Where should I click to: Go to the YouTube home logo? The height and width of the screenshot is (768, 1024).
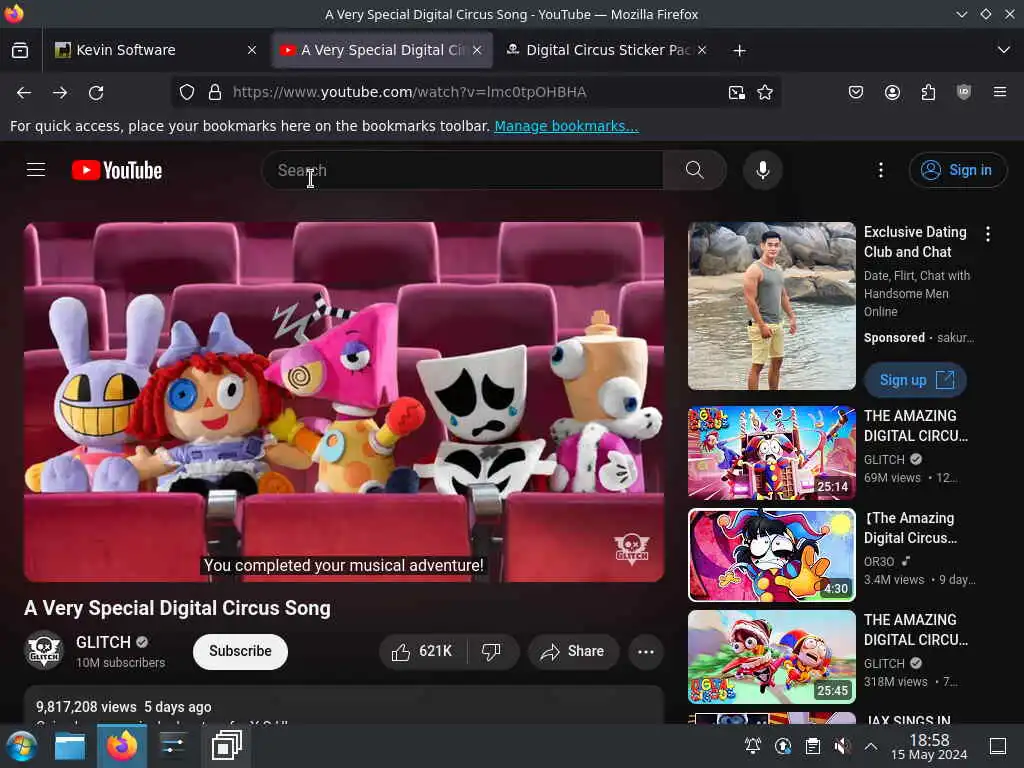tap(117, 170)
